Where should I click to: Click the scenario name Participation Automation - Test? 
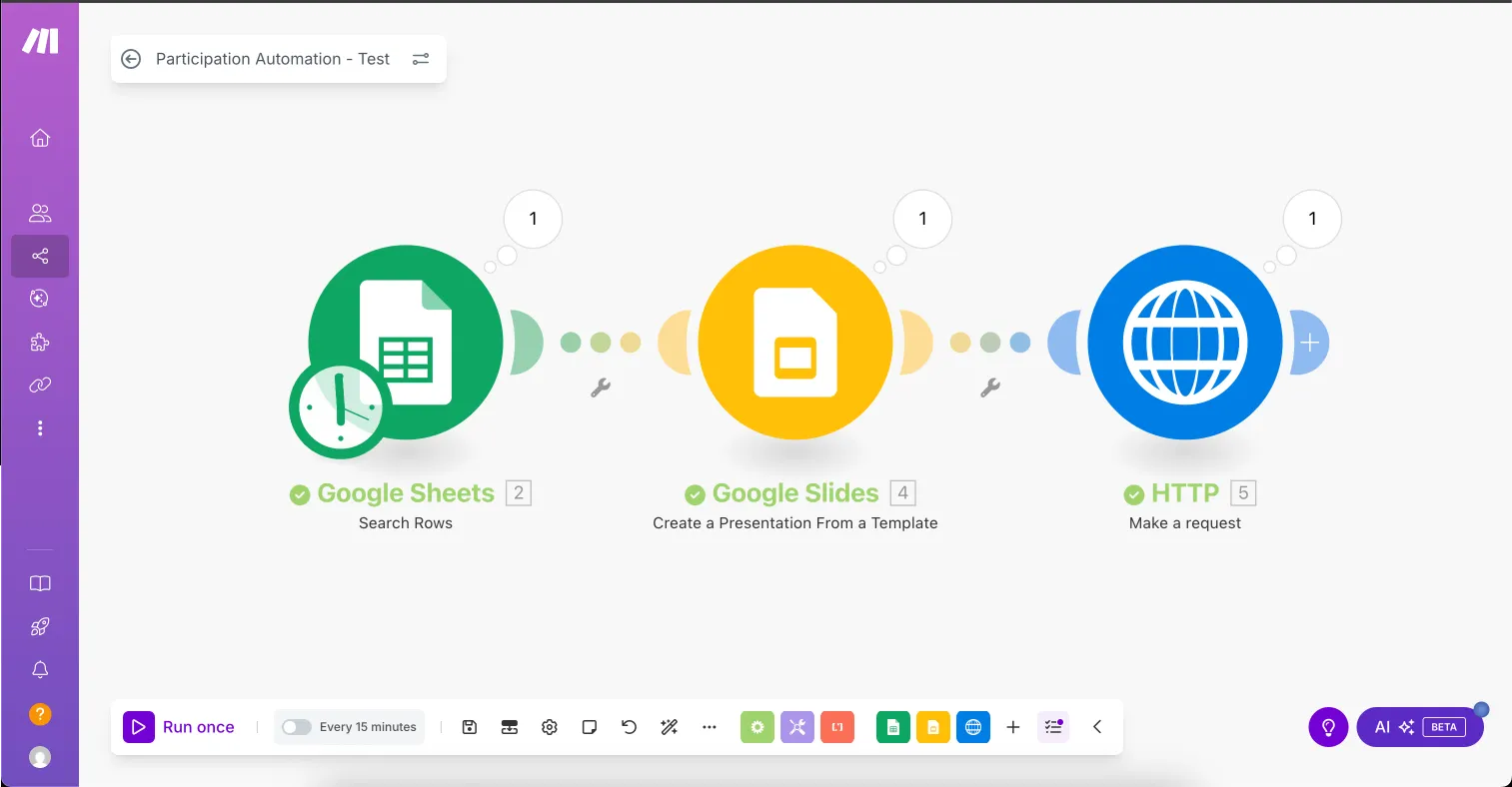pyautogui.click(x=273, y=59)
